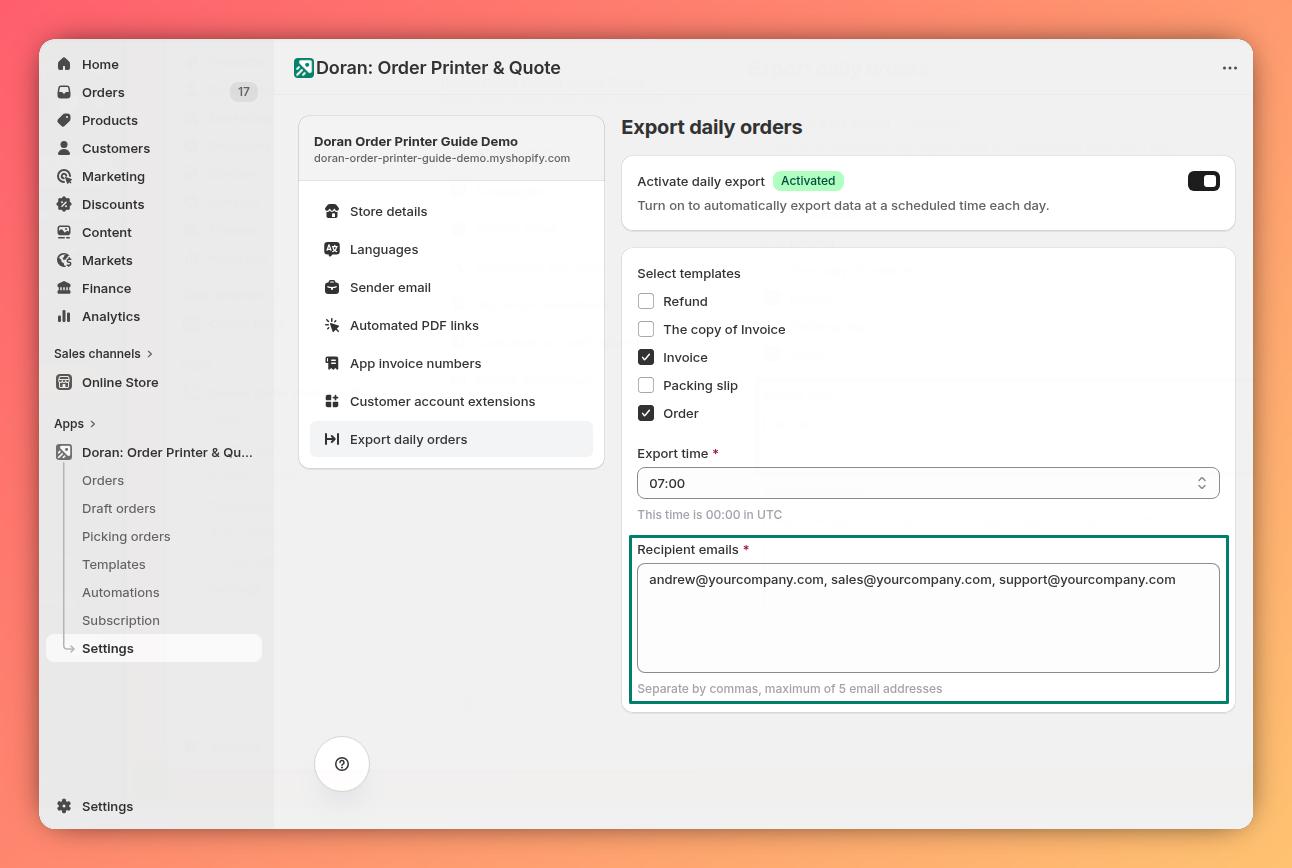
Task: Turn off the Activate daily export switch
Action: click(x=1204, y=181)
